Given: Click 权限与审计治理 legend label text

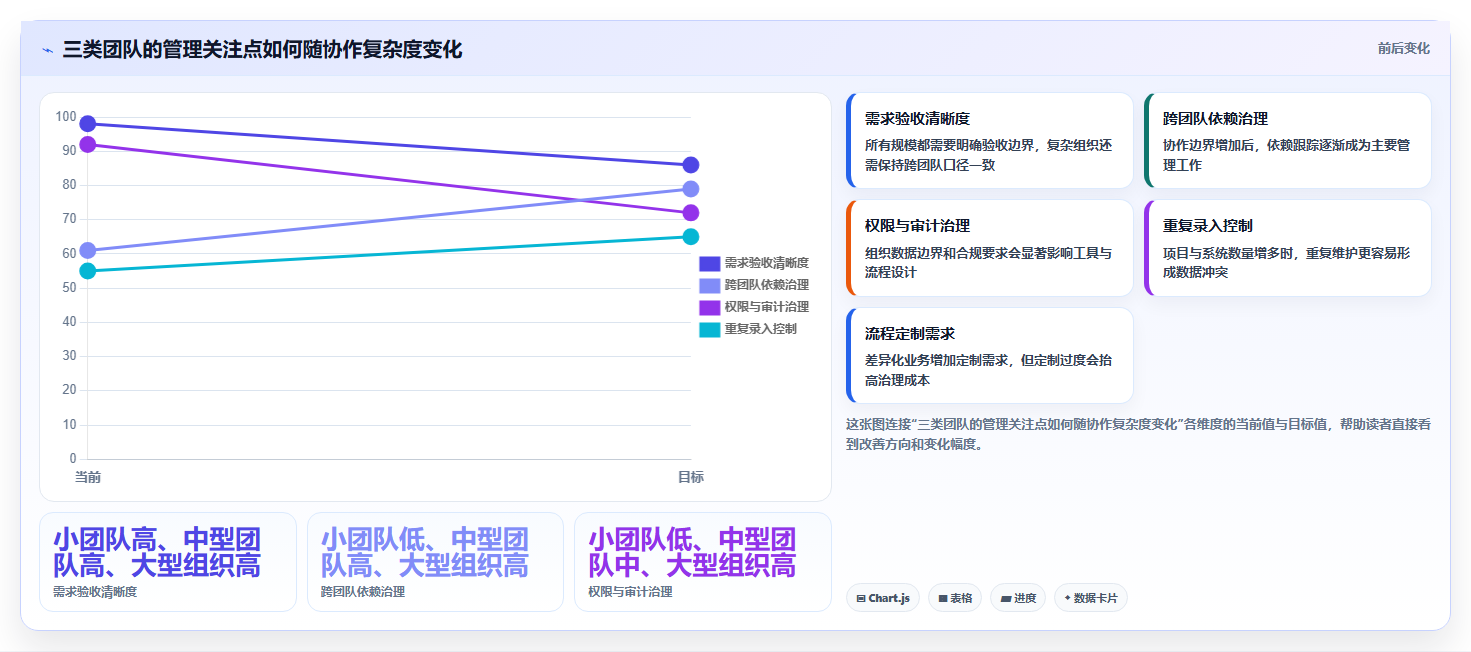Looking at the screenshot, I should pos(766,307).
